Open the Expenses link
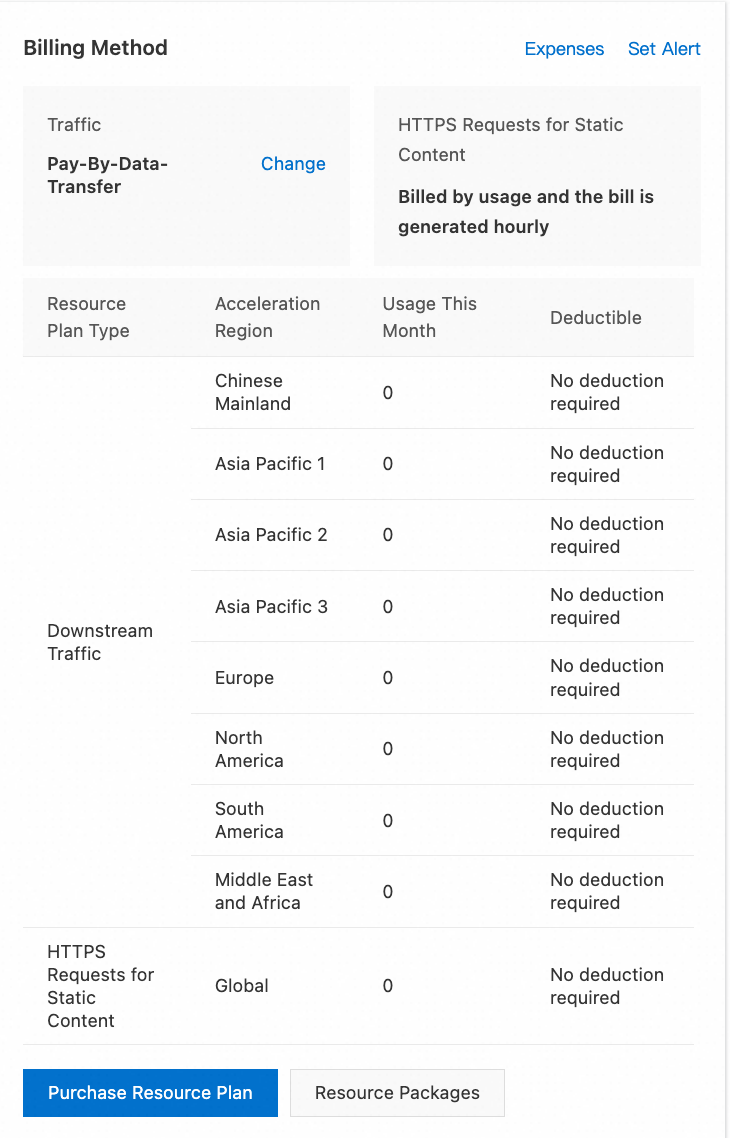730x1138 pixels. point(564,49)
